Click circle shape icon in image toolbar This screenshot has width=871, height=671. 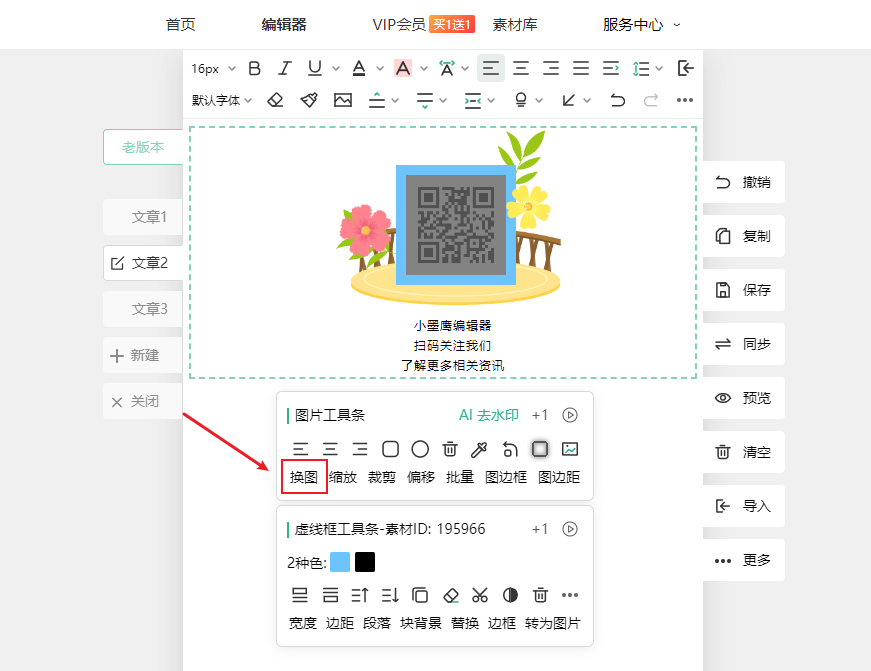(420, 449)
